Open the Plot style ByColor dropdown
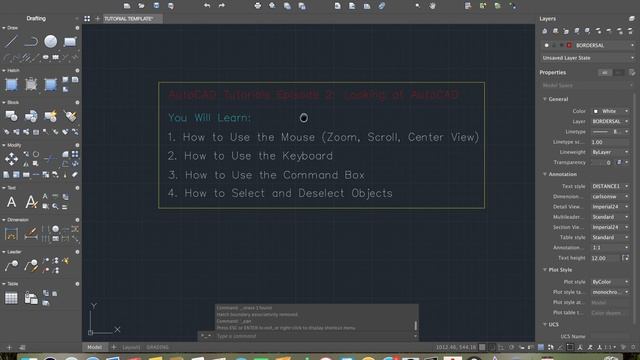 [x=611, y=282]
